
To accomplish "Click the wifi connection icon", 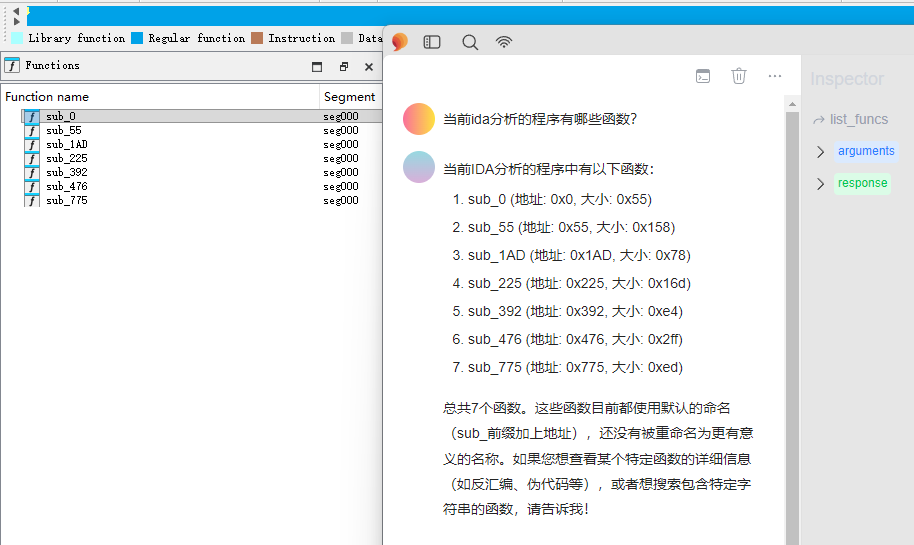I will (504, 42).
